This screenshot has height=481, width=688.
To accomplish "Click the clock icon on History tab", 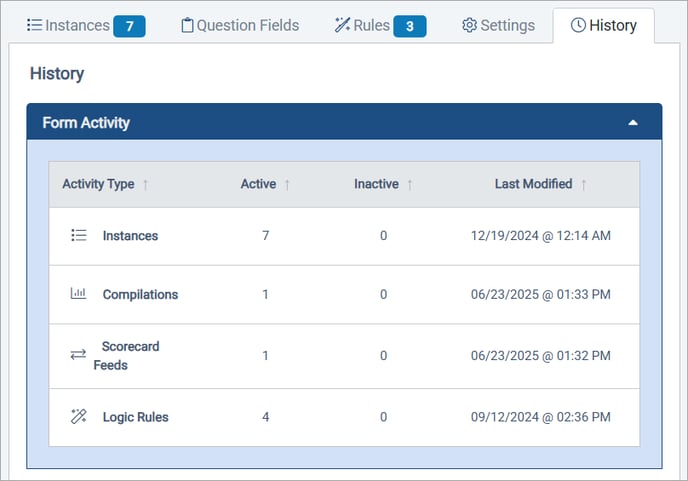I will point(577,26).
